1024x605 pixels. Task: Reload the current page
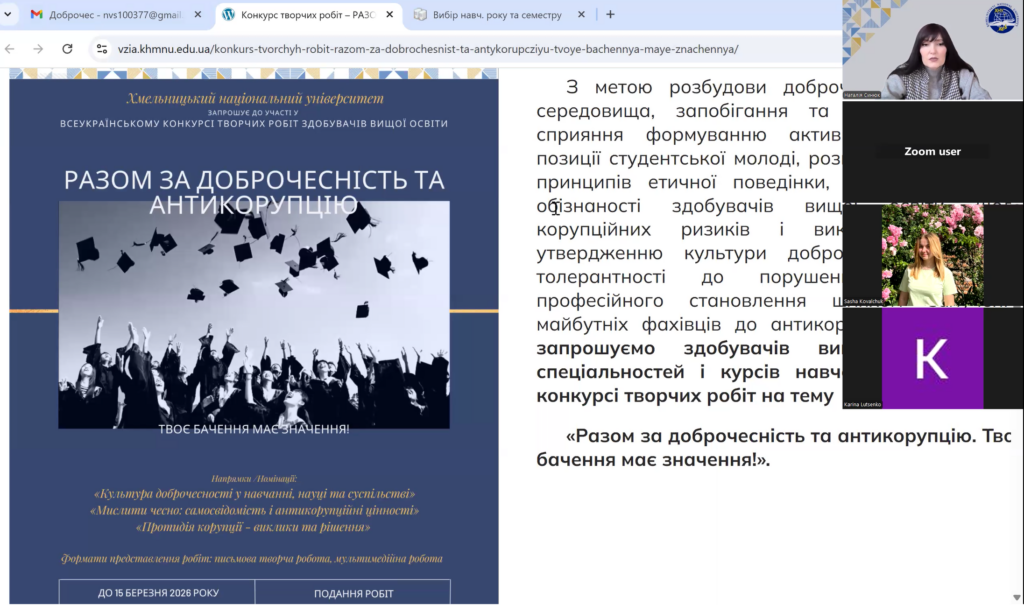[x=67, y=48]
